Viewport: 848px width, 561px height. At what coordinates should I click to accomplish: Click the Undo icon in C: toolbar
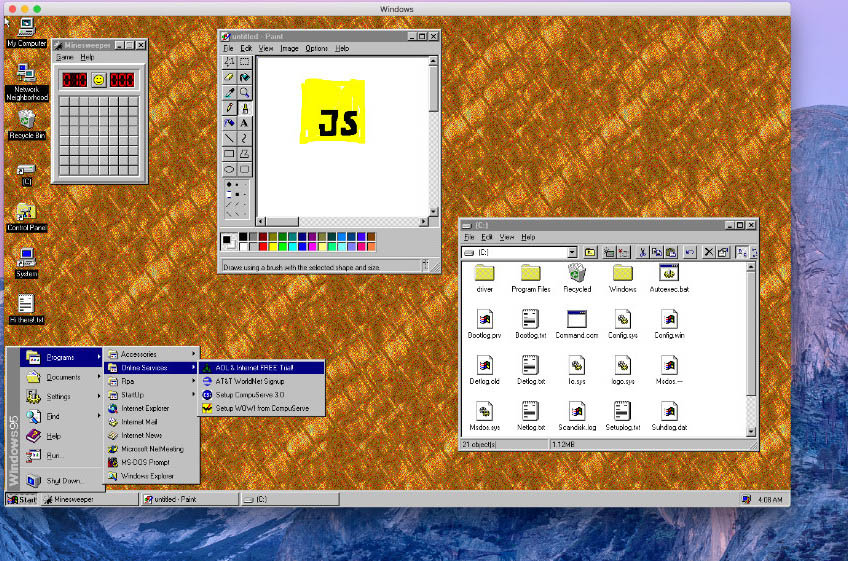(x=690, y=252)
